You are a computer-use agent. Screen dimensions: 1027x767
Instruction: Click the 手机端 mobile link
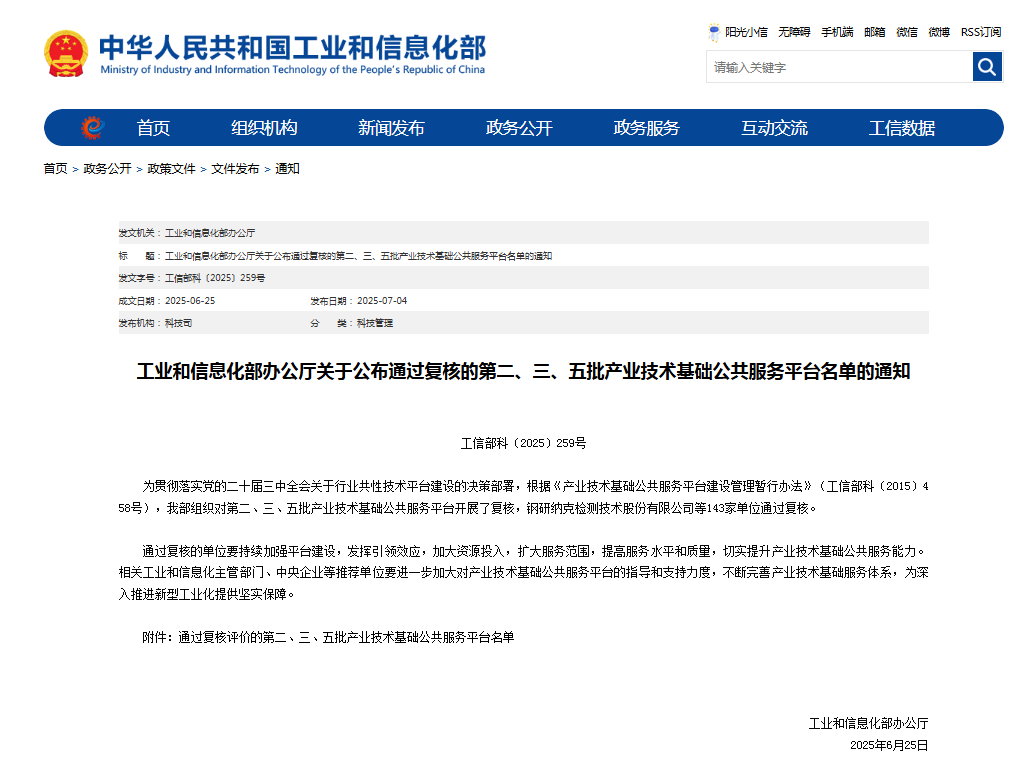point(837,32)
